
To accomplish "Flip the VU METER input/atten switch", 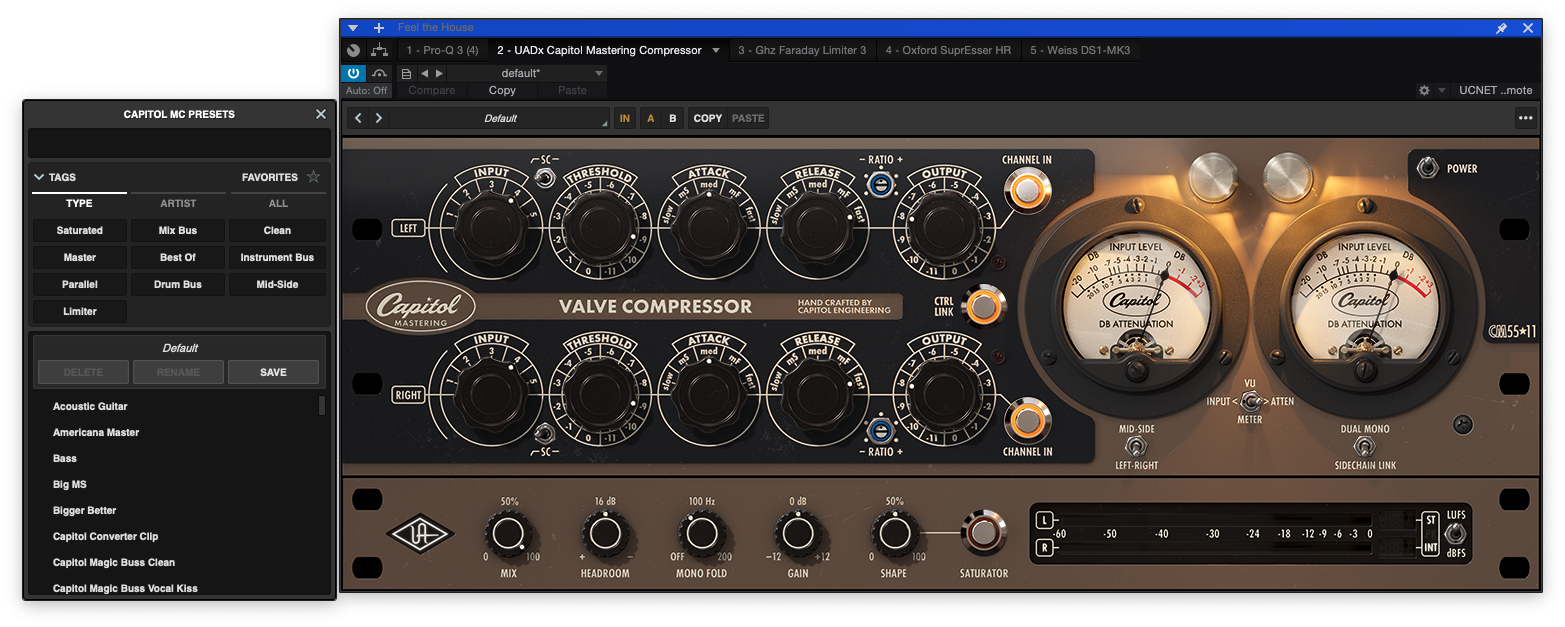I will click(1250, 401).
